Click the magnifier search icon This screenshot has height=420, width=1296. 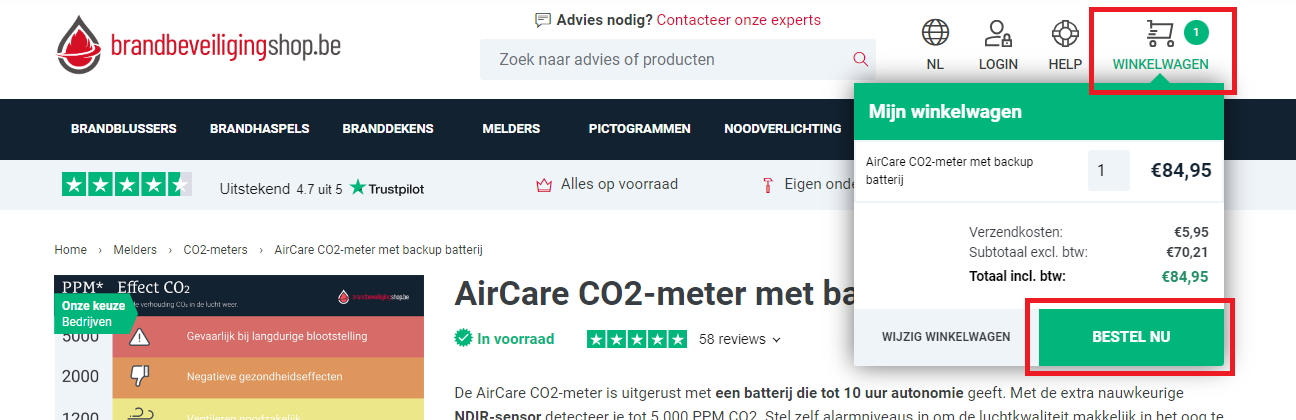click(x=860, y=59)
